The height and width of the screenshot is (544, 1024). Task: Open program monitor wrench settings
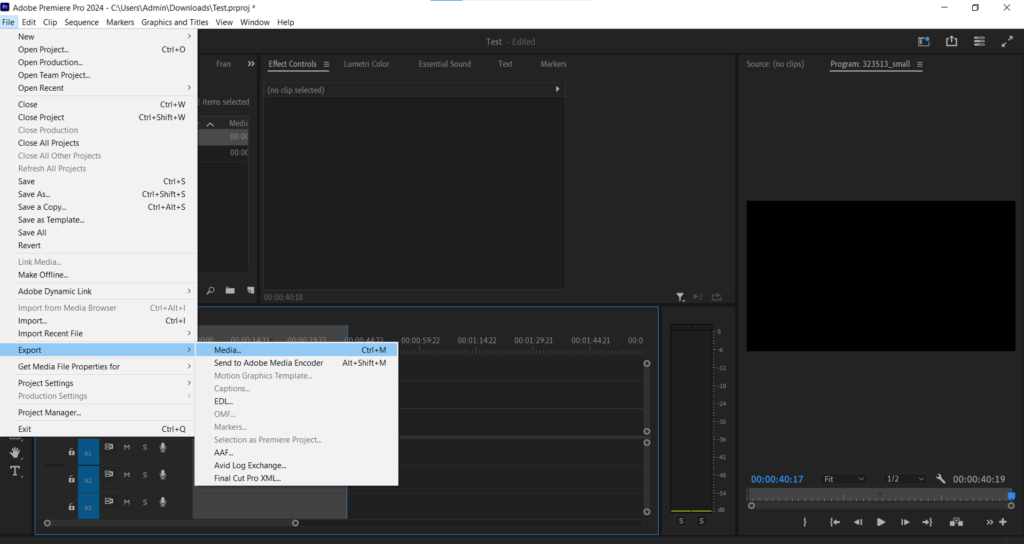point(940,479)
